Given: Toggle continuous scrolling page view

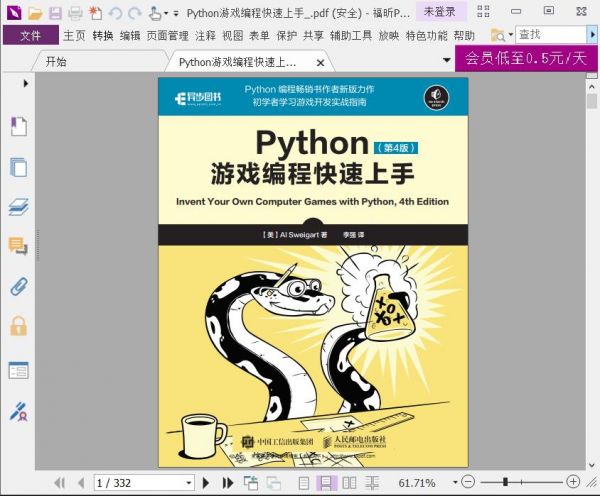Looking at the screenshot, I should pos(326,483).
